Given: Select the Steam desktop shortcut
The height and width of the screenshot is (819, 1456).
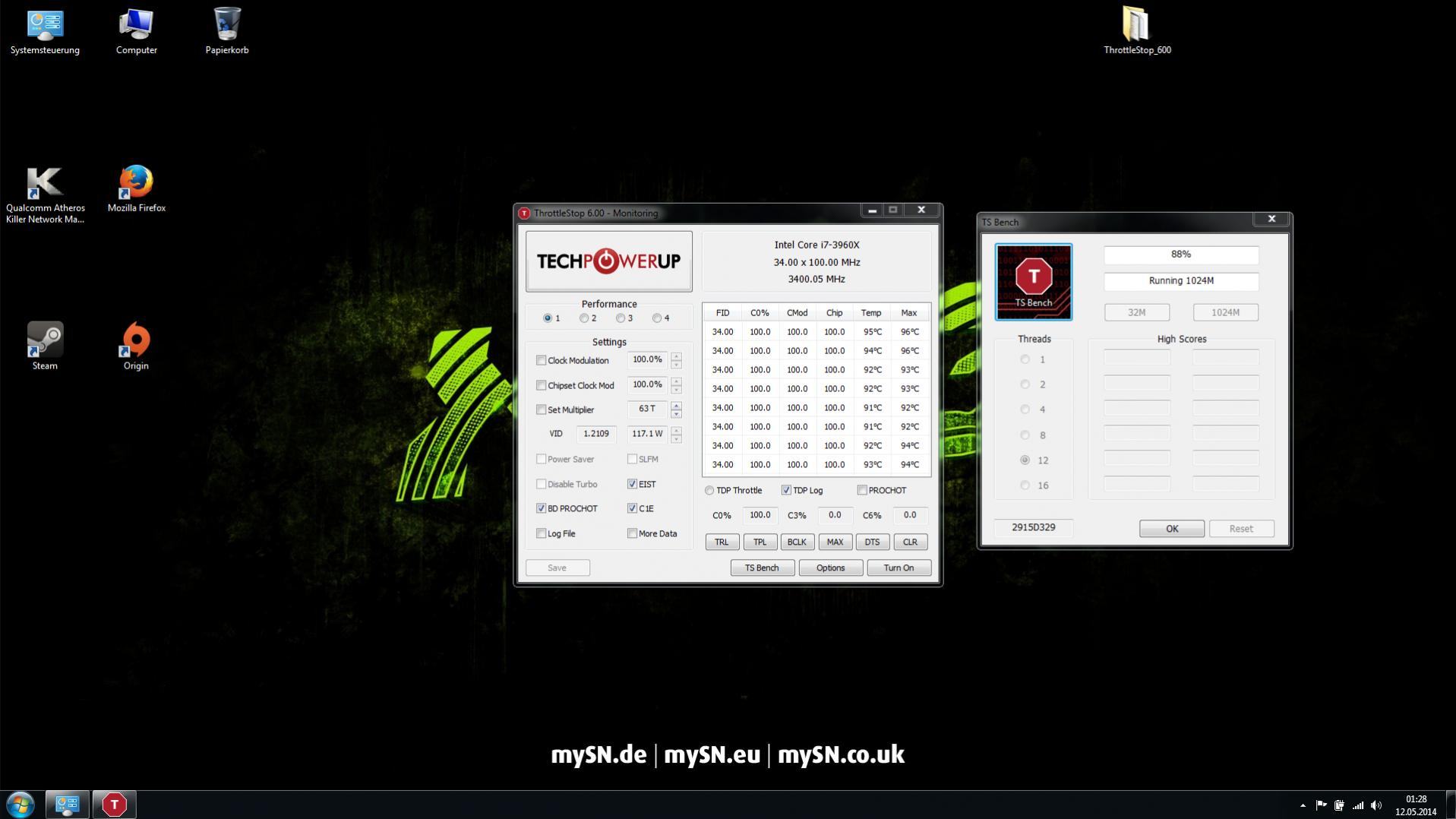Looking at the screenshot, I should pos(45,346).
